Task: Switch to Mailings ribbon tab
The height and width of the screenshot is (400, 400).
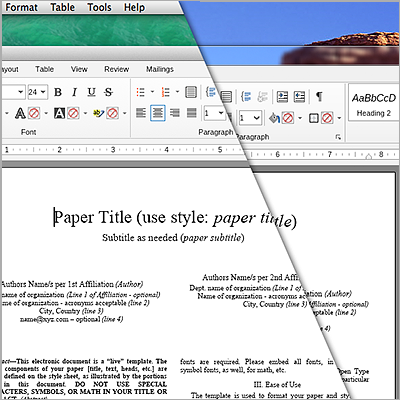Action: pyautogui.click(x=160, y=69)
